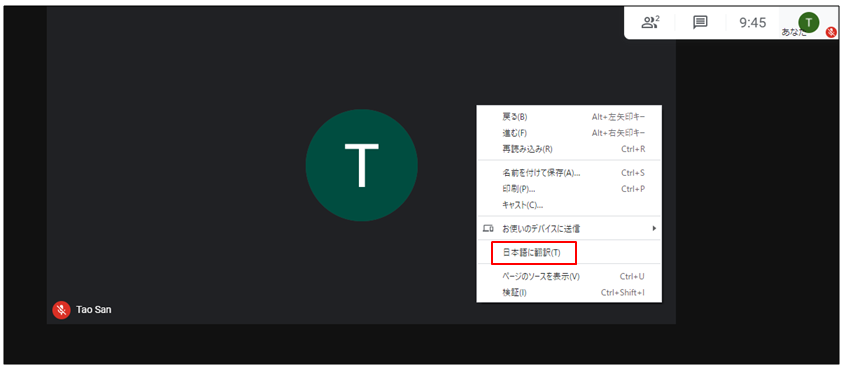Click the green T avatar labeled あなた
This screenshot has width=847, height=370.
pos(808,22)
